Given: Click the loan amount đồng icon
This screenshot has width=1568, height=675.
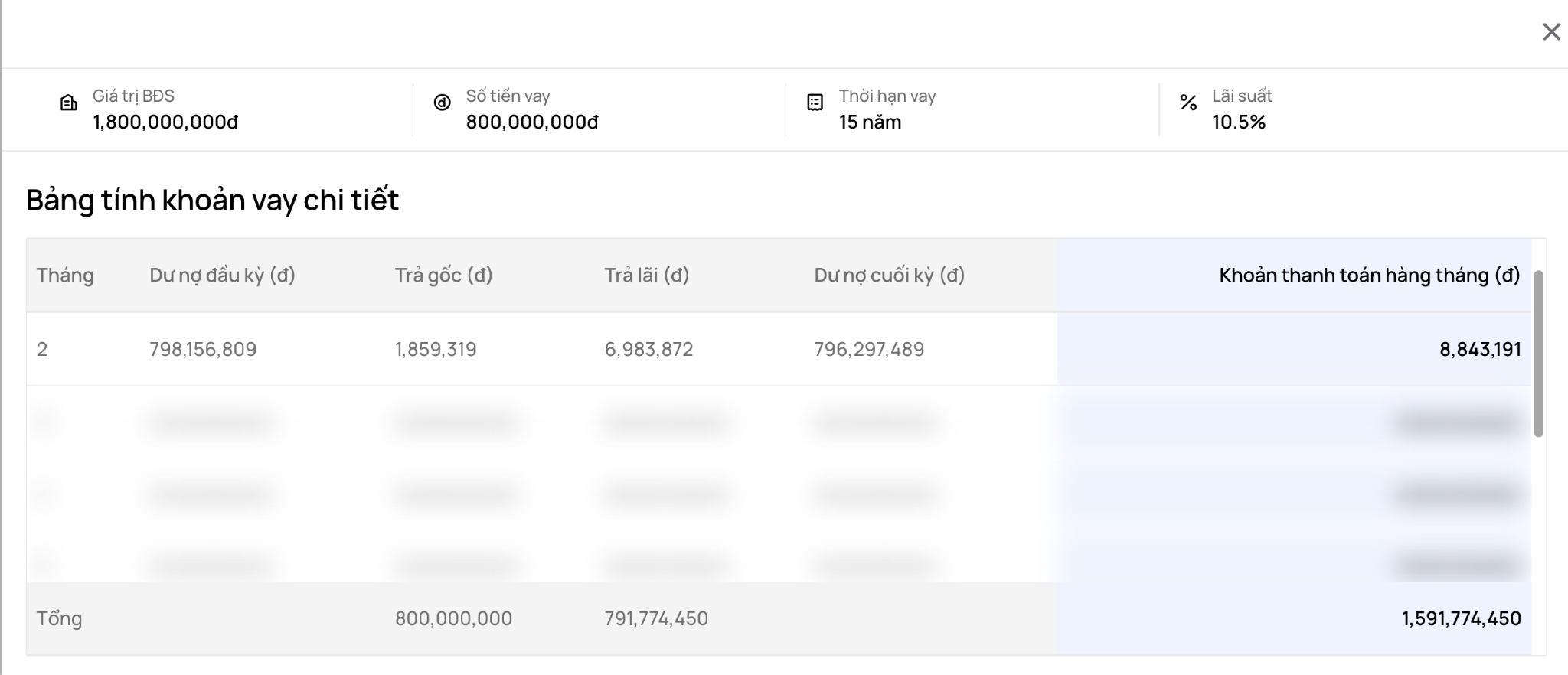Looking at the screenshot, I should coord(442,103).
